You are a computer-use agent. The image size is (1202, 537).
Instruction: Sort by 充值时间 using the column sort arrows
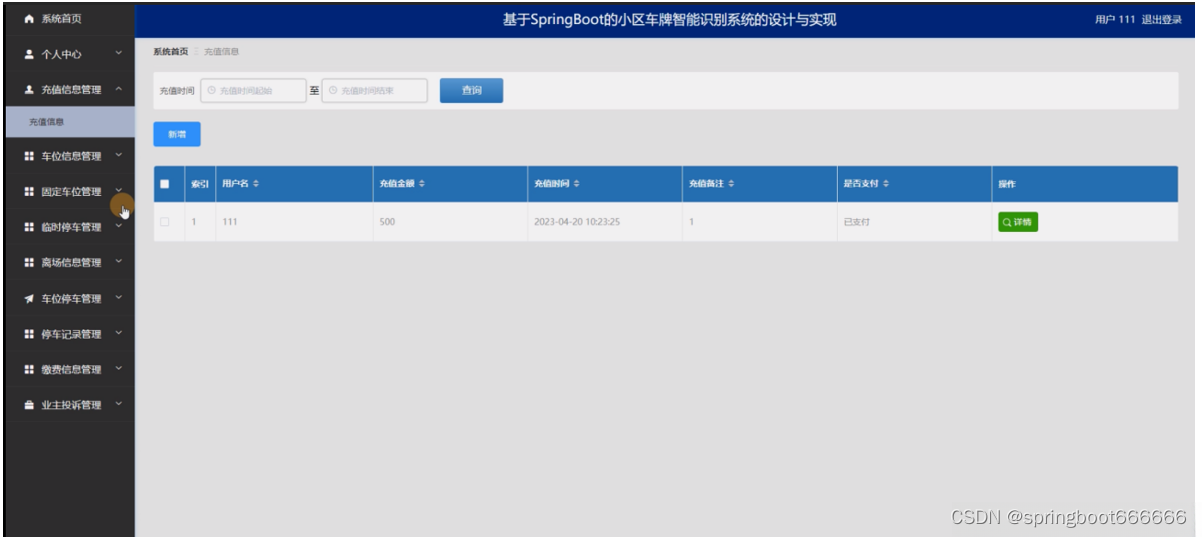click(576, 184)
